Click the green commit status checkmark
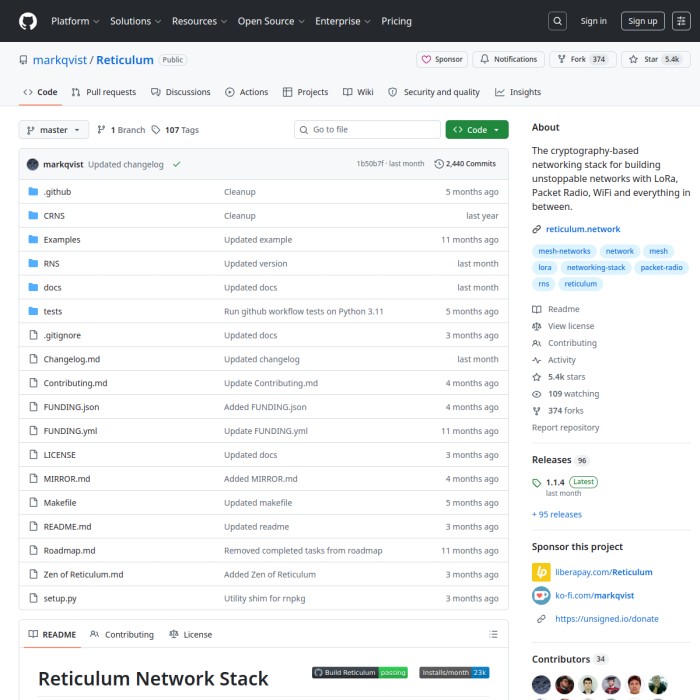The image size is (700, 700). click(x=177, y=163)
